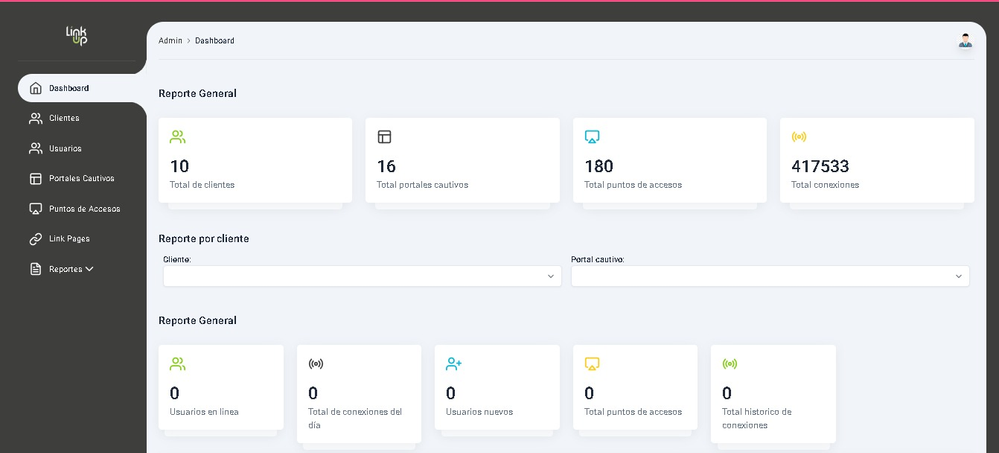Click the Dashboard breadcrumb link
The width and height of the screenshot is (999, 453).
[x=214, y=41]
